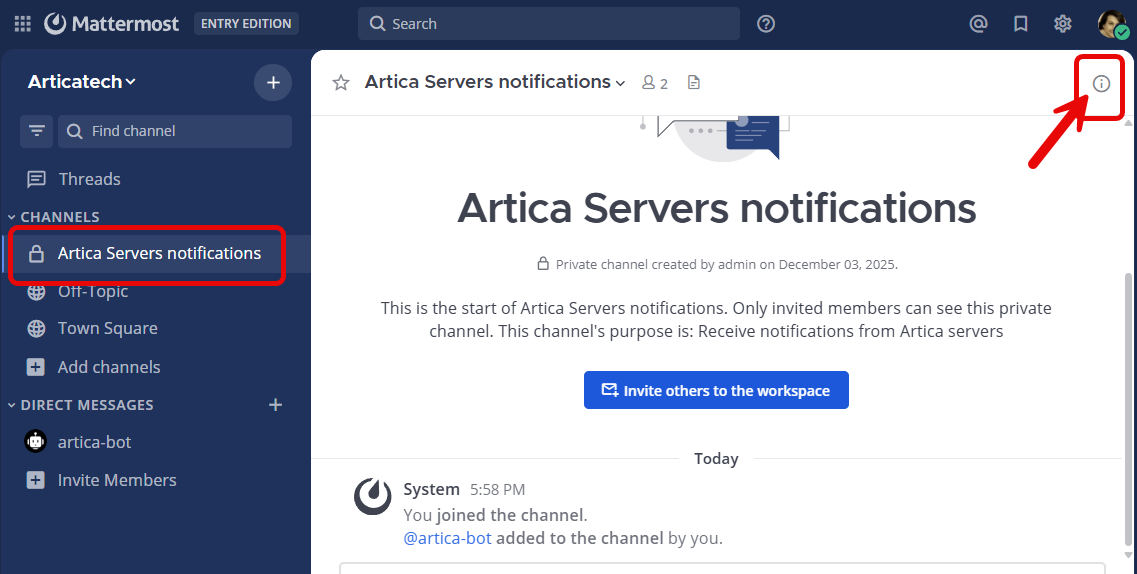This screenshot has height=574, width=1137.
Task: Click the @artica-bot mention link
Action: pyautogui.click(x=447, y=538)
